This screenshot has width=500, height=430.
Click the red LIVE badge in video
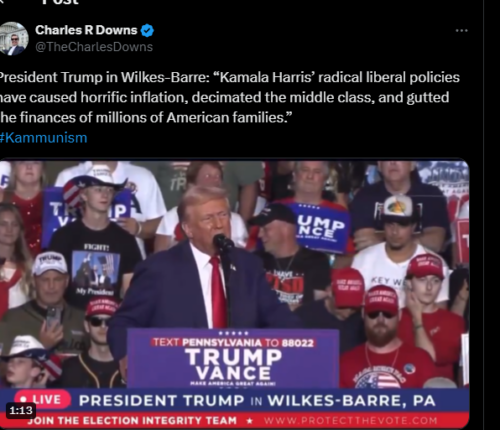[42, 399]
